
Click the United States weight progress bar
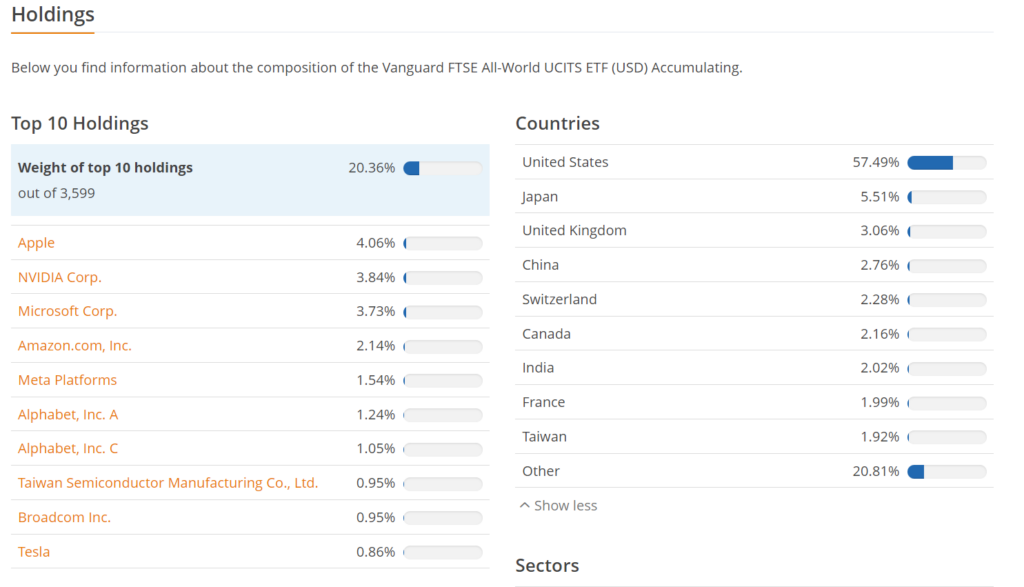pos(945,161)
